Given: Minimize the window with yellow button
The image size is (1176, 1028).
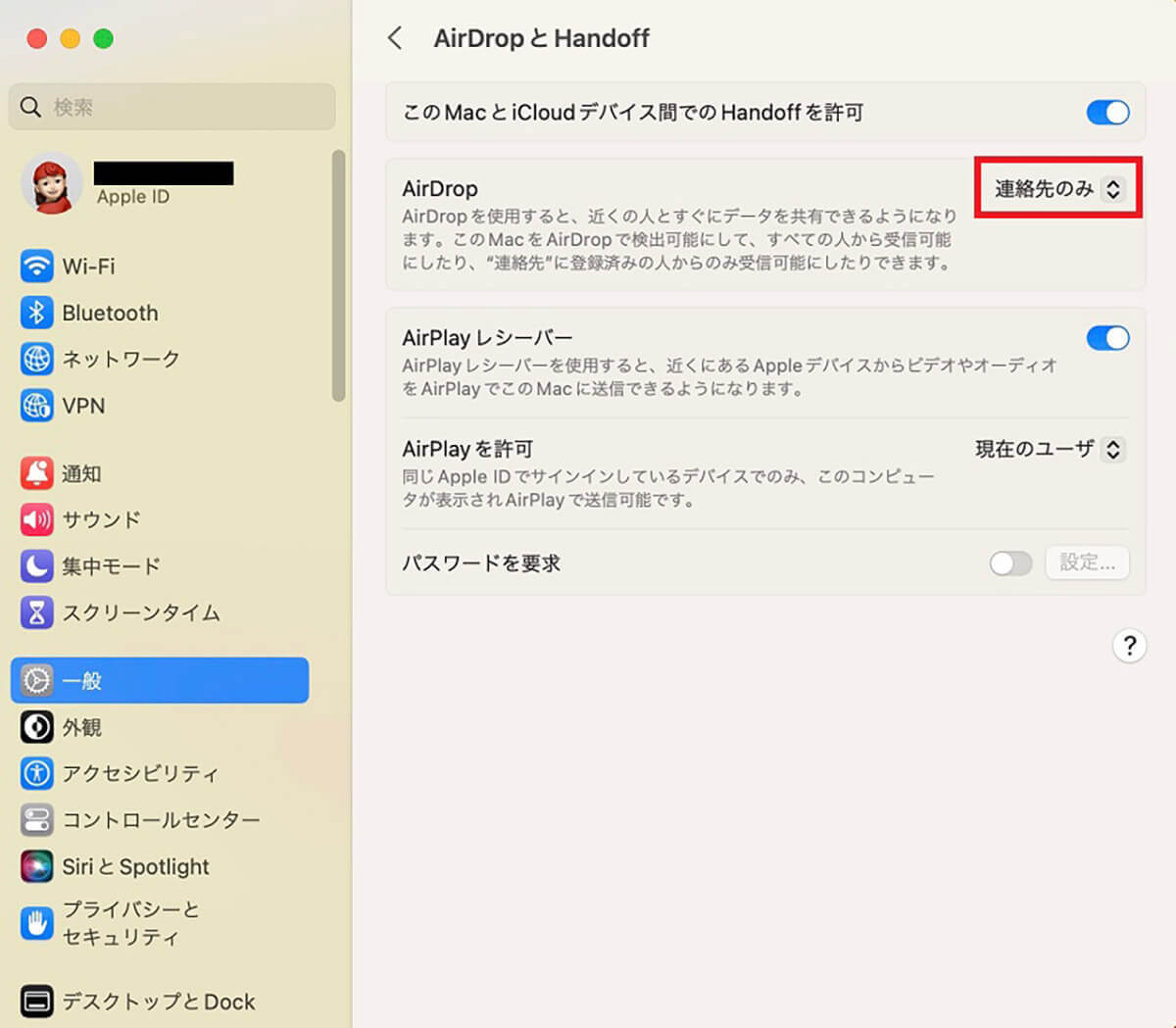Looking at the screenshot, I should [70, 38].
